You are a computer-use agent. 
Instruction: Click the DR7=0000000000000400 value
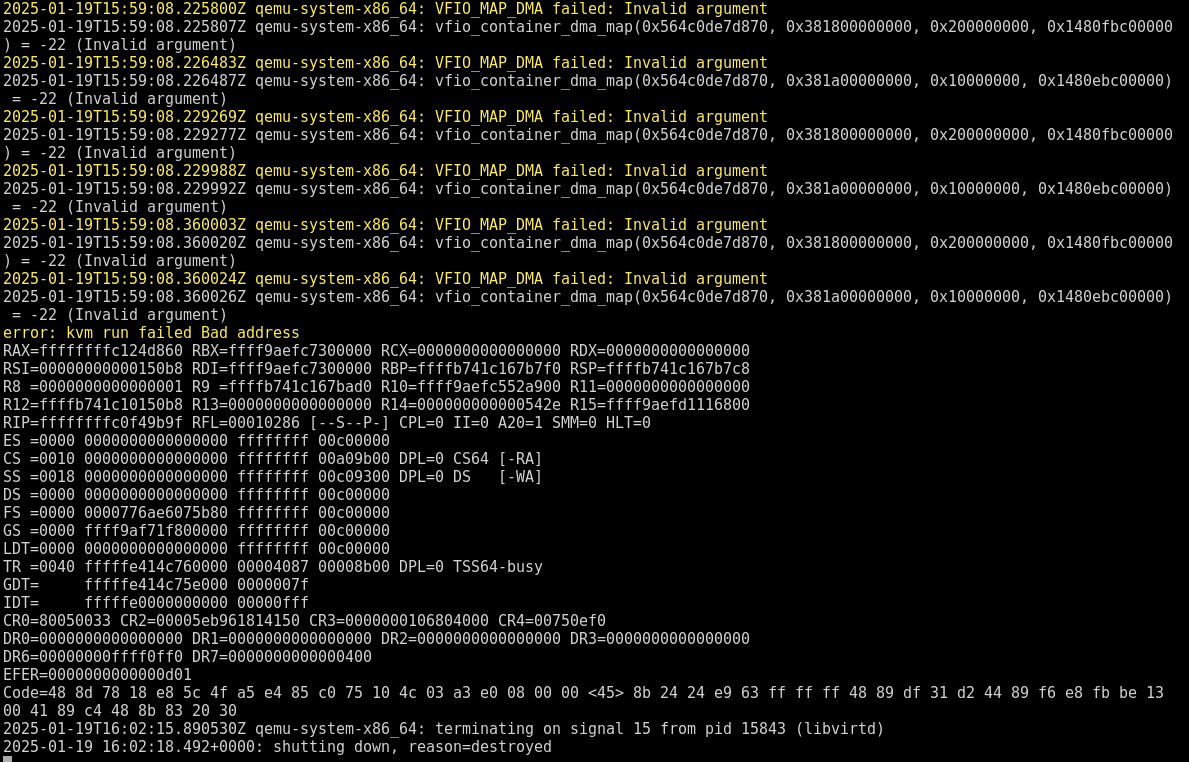281,657
